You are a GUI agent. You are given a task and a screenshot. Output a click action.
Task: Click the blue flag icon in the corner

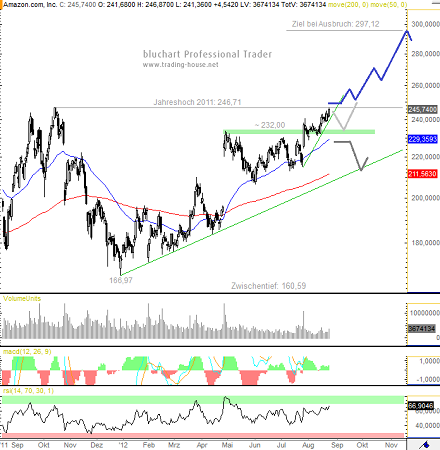pyautogui.click(x=425, y=445)
